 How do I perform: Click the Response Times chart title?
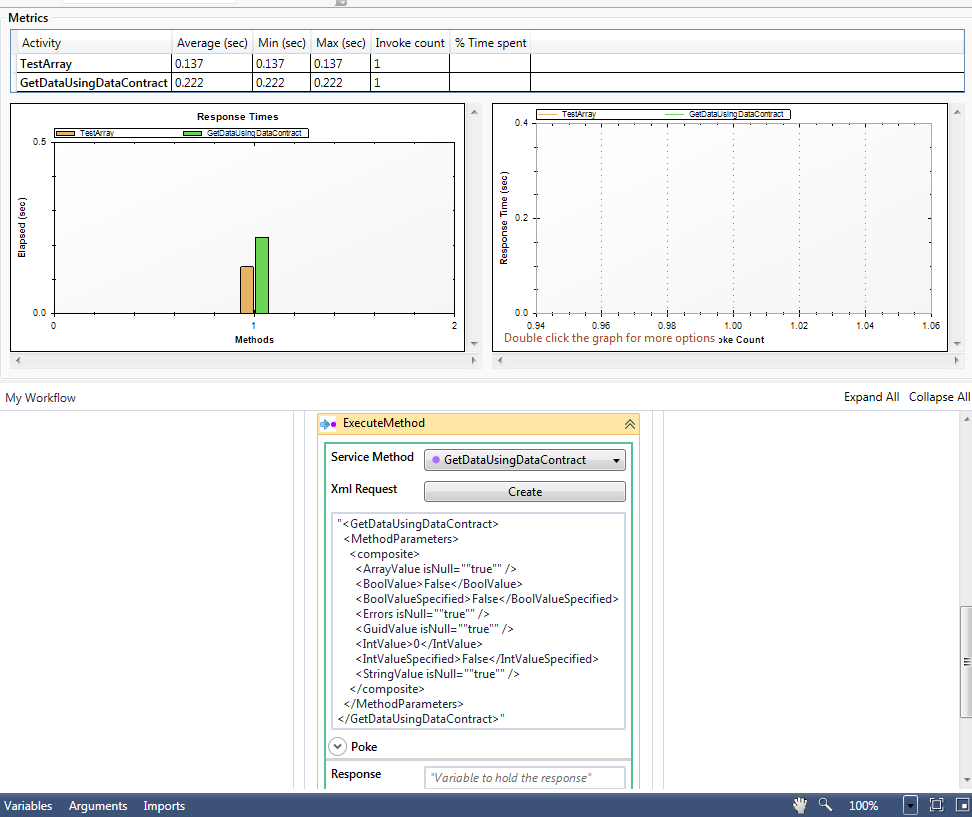pos(237,117)
